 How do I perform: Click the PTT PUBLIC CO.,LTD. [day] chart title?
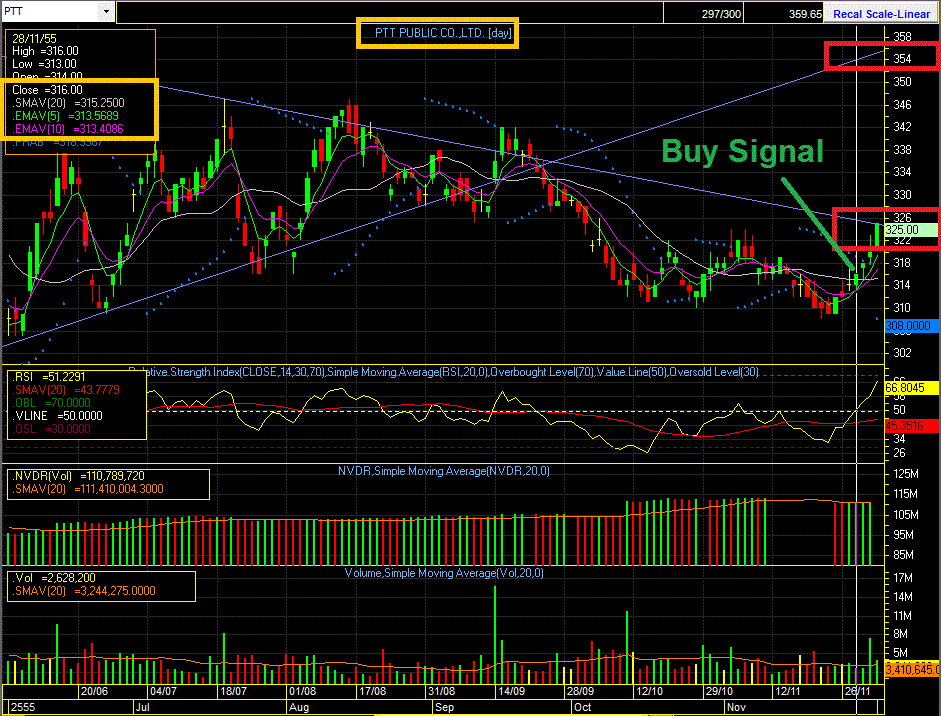pos(443,33)
